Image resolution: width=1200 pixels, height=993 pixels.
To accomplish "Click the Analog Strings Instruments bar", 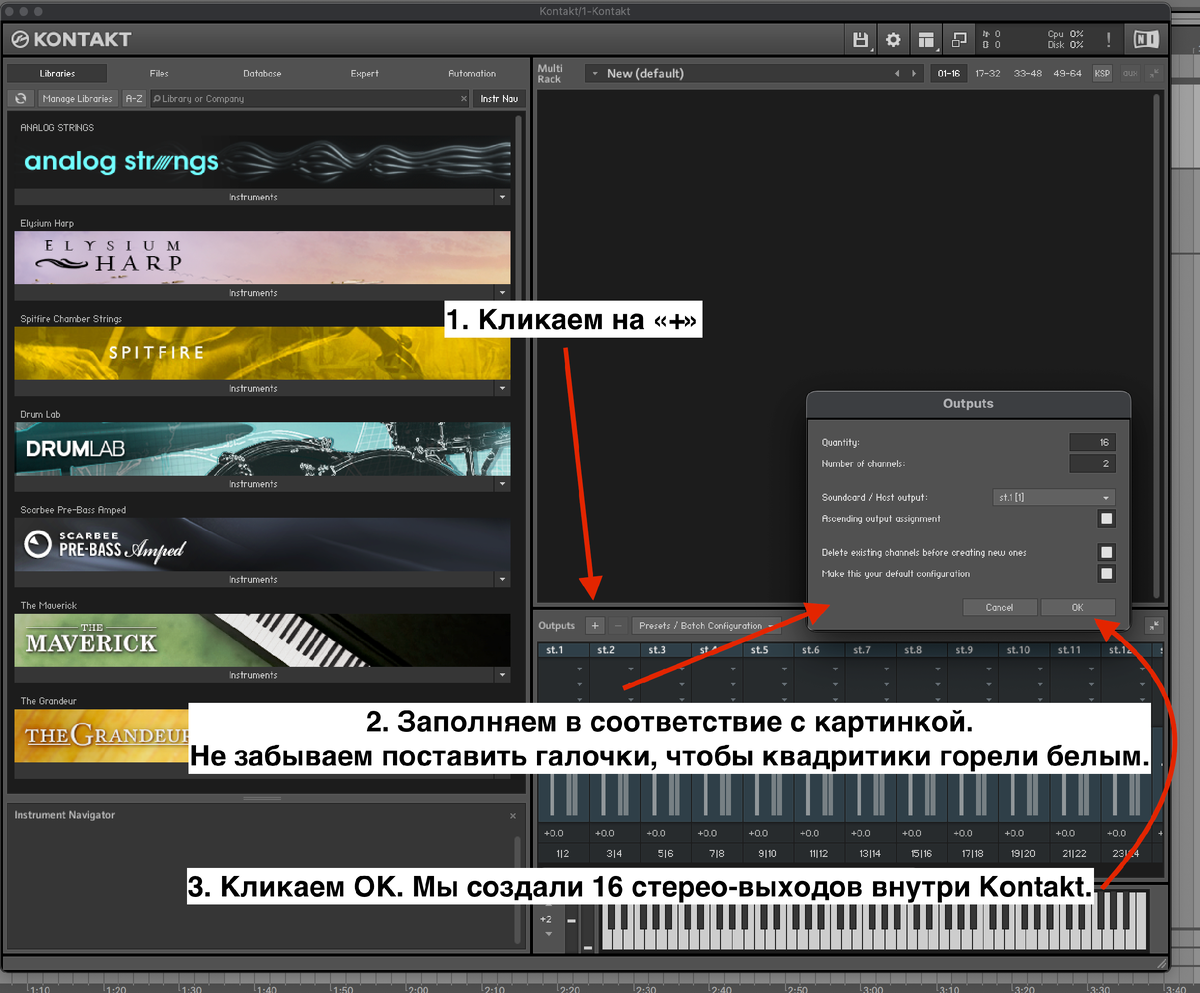I will pos(254,197).
